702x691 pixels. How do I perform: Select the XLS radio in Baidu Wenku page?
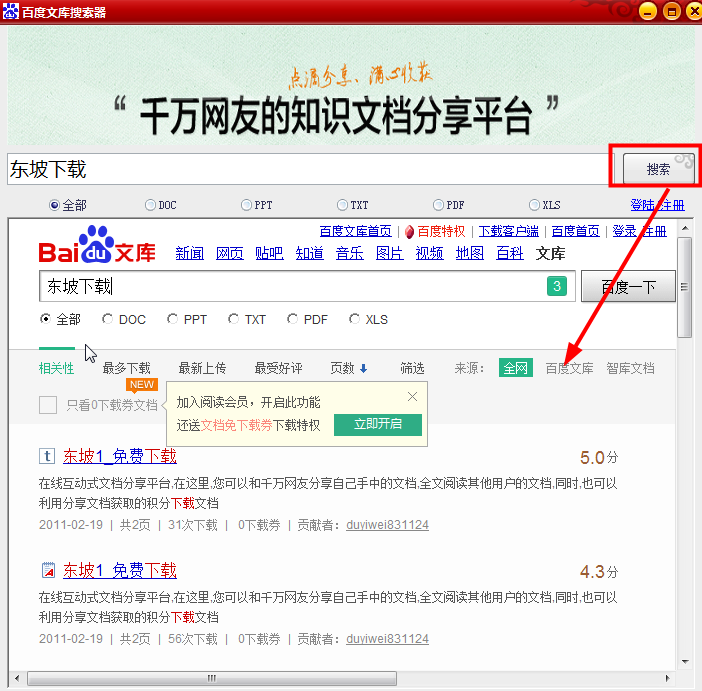(354, 319)
